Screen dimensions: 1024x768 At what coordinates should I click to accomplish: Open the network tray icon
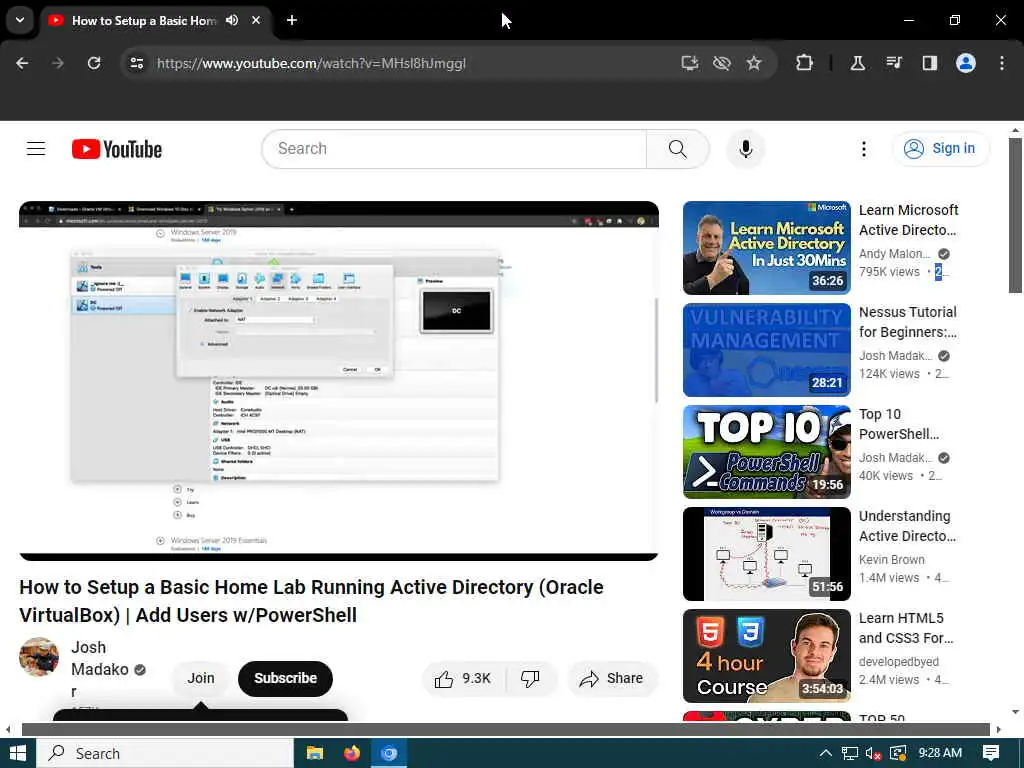[850, 754]
